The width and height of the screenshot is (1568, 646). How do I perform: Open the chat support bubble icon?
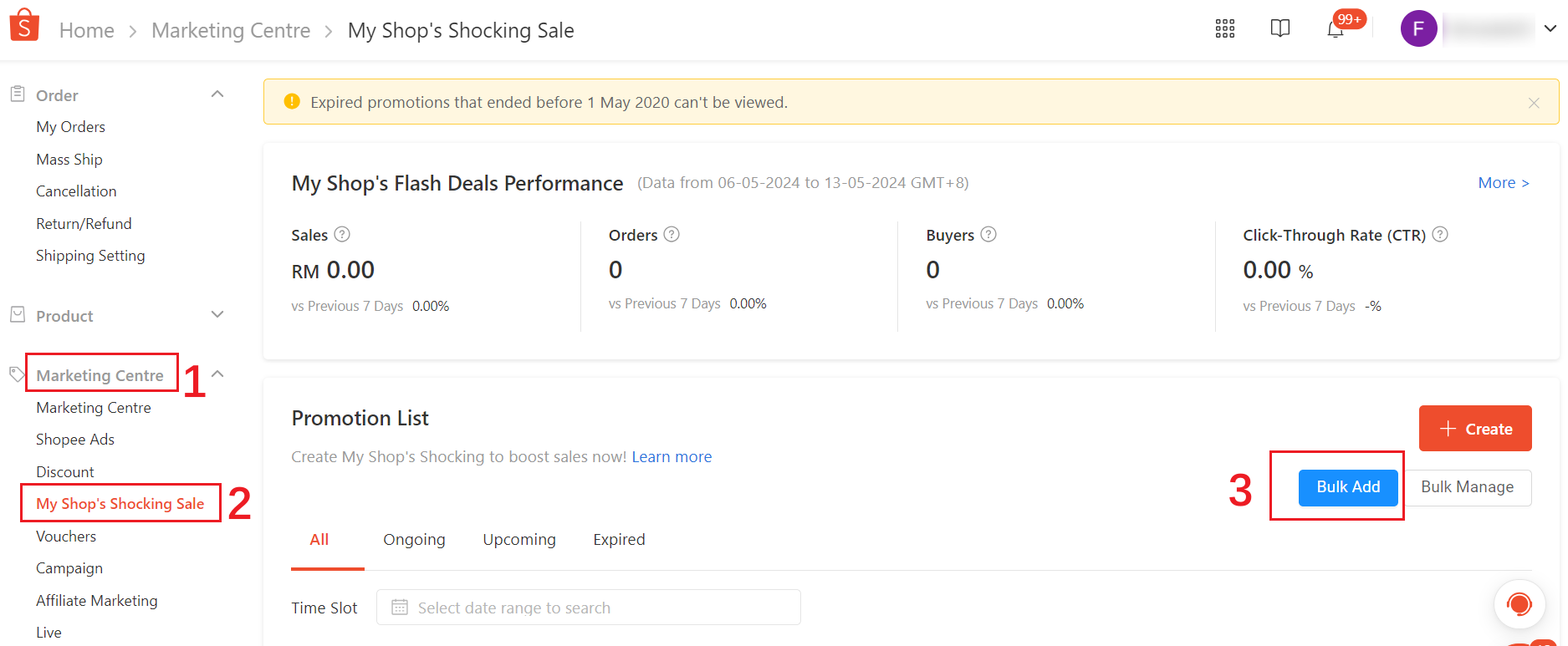pyautogui.click(x=1519, y=604)
